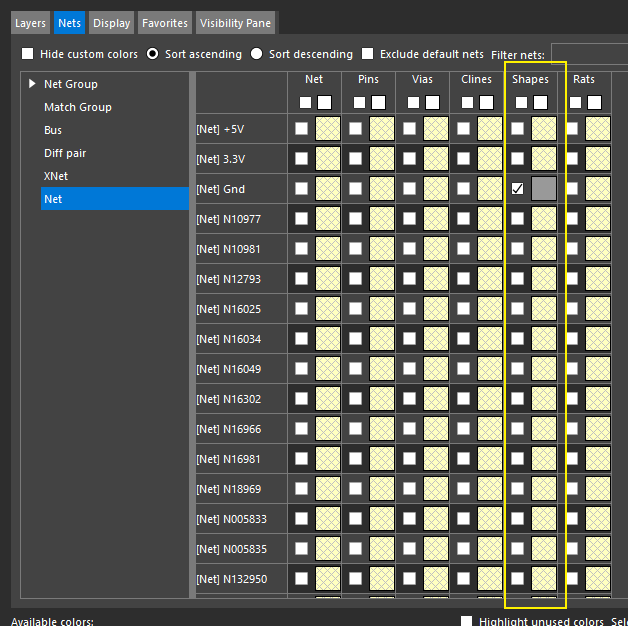Enable Hide custom colors checkbox
Image resolution: width=628 pixels, height=626 pixels.
pyautogui.click(x=28, y=54)
